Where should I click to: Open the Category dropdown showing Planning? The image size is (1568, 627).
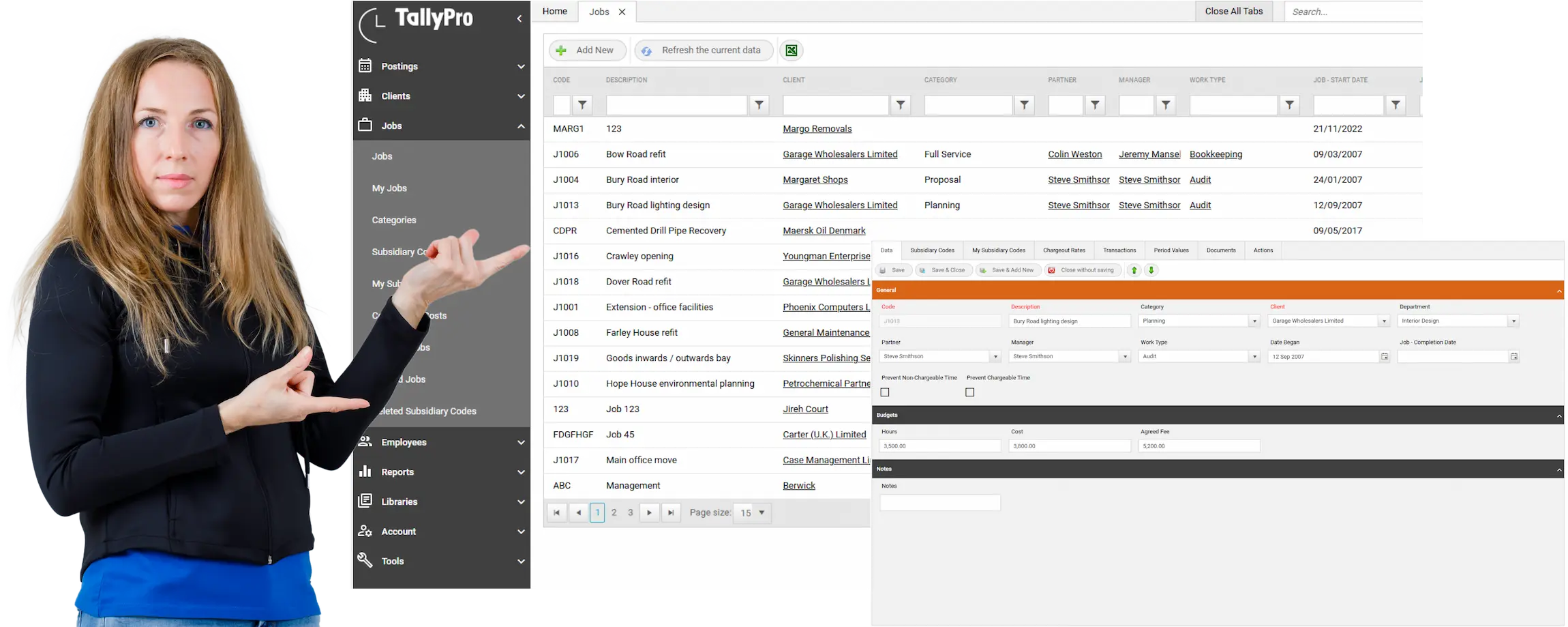(x=1254, y=321)
